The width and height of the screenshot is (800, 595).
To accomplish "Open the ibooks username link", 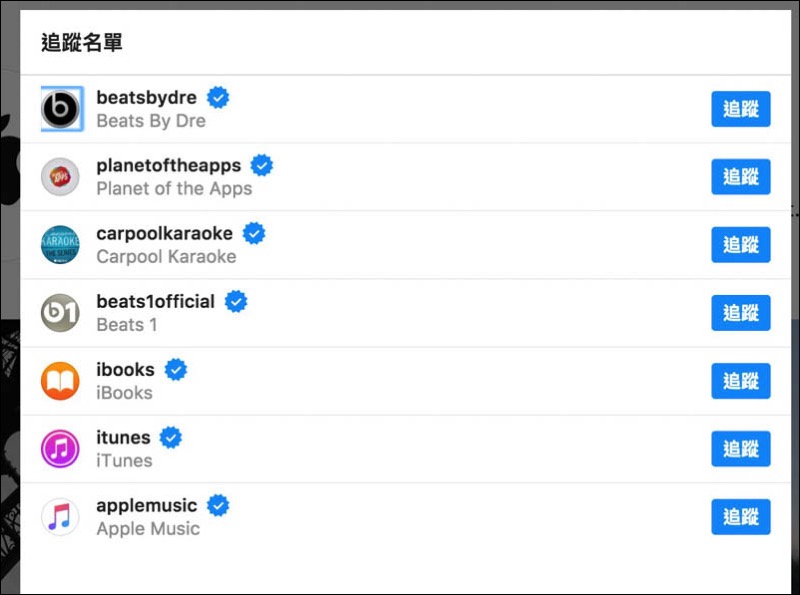I will (126, 369).
